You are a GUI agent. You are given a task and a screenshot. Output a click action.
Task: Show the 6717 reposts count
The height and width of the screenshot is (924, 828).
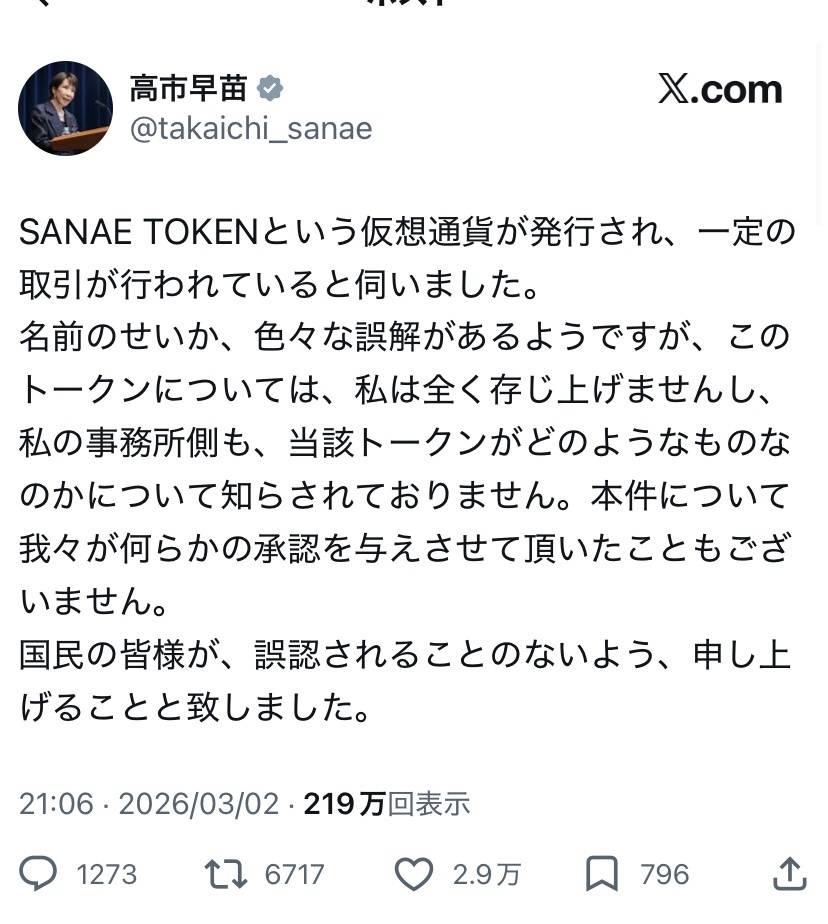click(x=294, y=875)
